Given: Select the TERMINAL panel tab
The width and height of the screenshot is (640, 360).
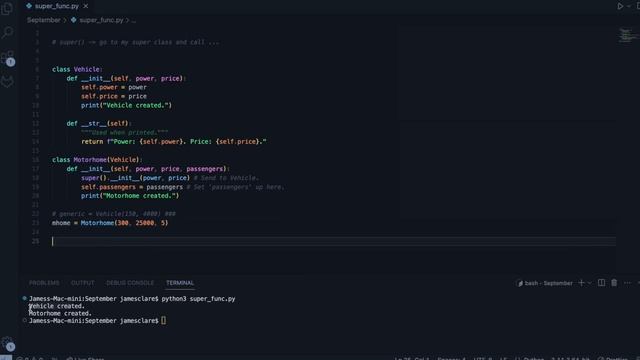Looking at the screenshot, I should coord(180,283).
